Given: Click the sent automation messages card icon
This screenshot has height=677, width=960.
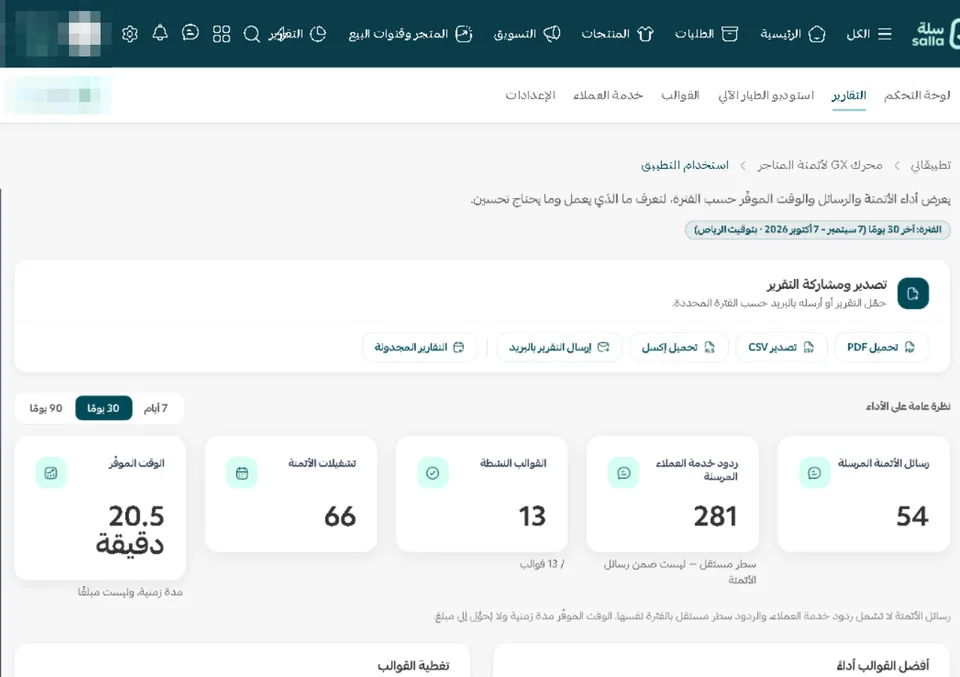Looking at the screenshot, I should pyautogui.click(x=814, y=473).
